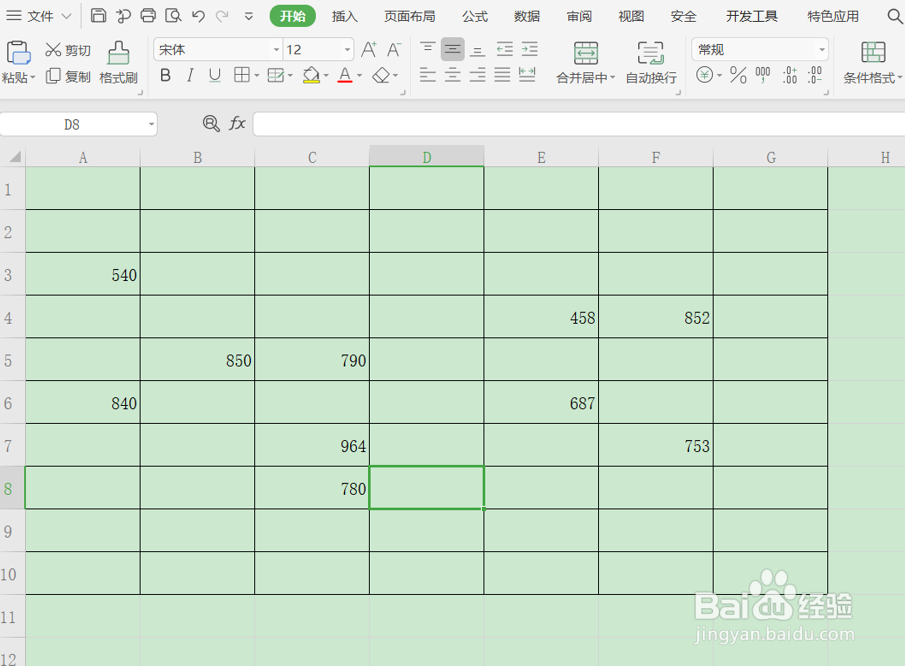Apply the yellow fill color bucket

click(311, 75)
